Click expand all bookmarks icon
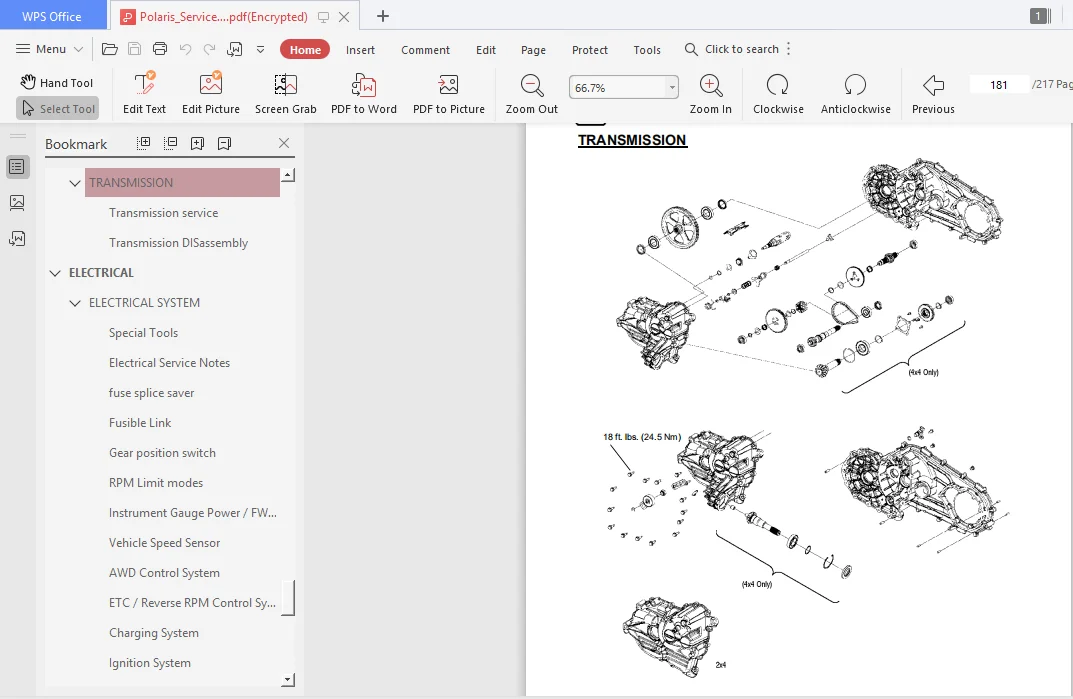 [144, 143]
